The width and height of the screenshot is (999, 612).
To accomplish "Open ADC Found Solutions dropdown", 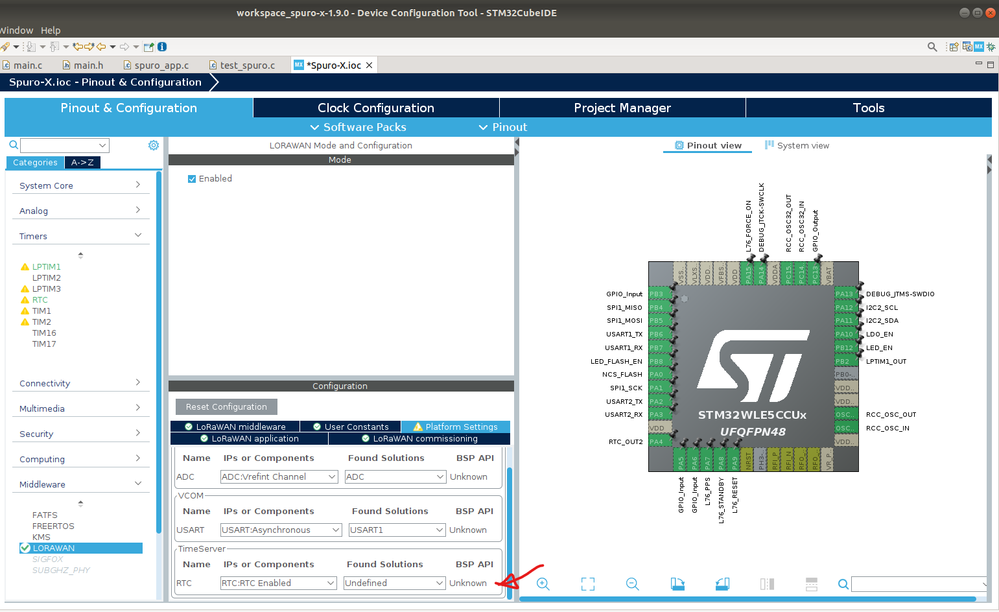I will coord(394,476).
